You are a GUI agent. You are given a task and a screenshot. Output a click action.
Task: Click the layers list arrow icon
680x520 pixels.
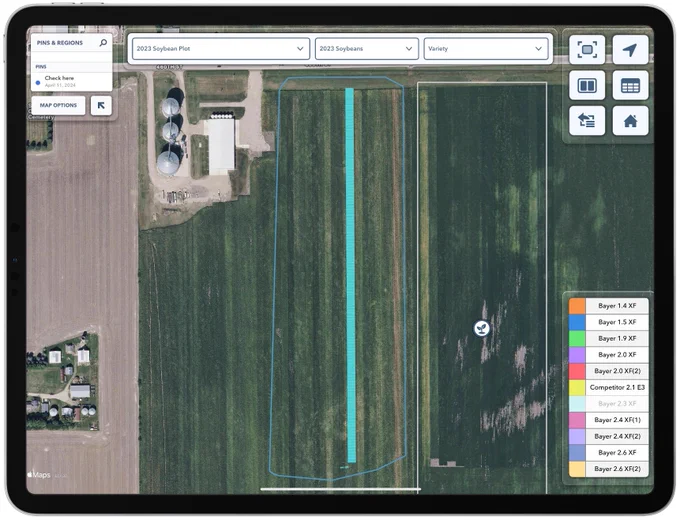pos(587,121)
